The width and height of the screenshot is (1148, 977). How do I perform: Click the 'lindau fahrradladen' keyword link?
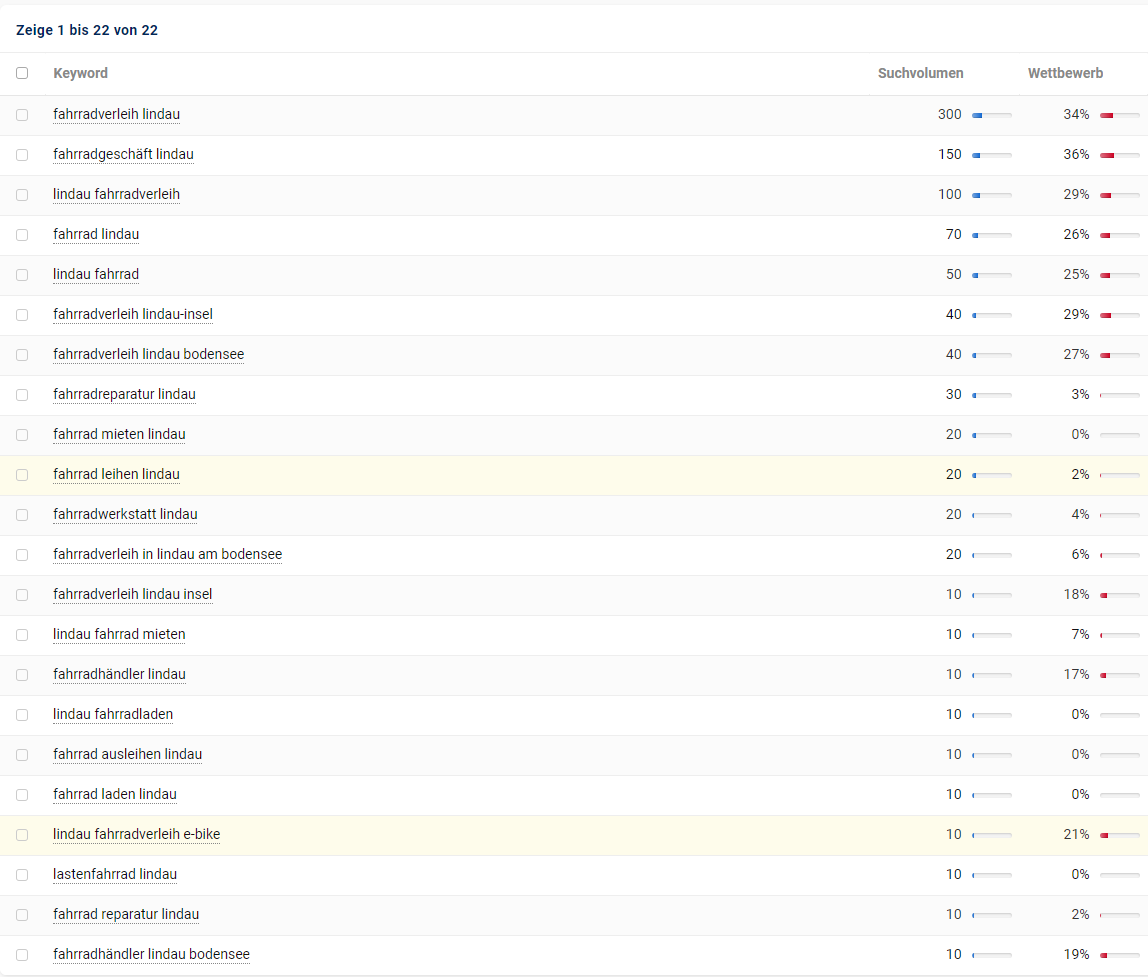(x=113, y=714)
